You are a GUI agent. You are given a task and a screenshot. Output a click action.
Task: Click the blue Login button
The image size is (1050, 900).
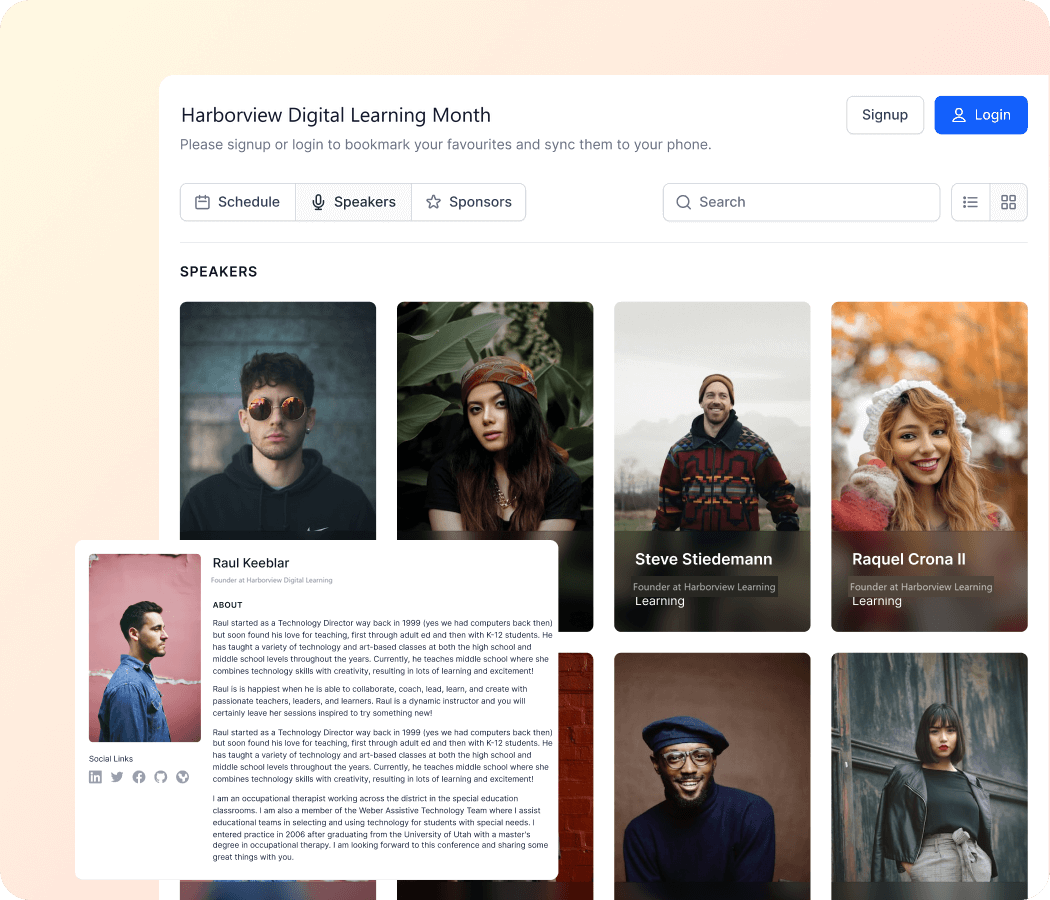(x=981, y=115)
